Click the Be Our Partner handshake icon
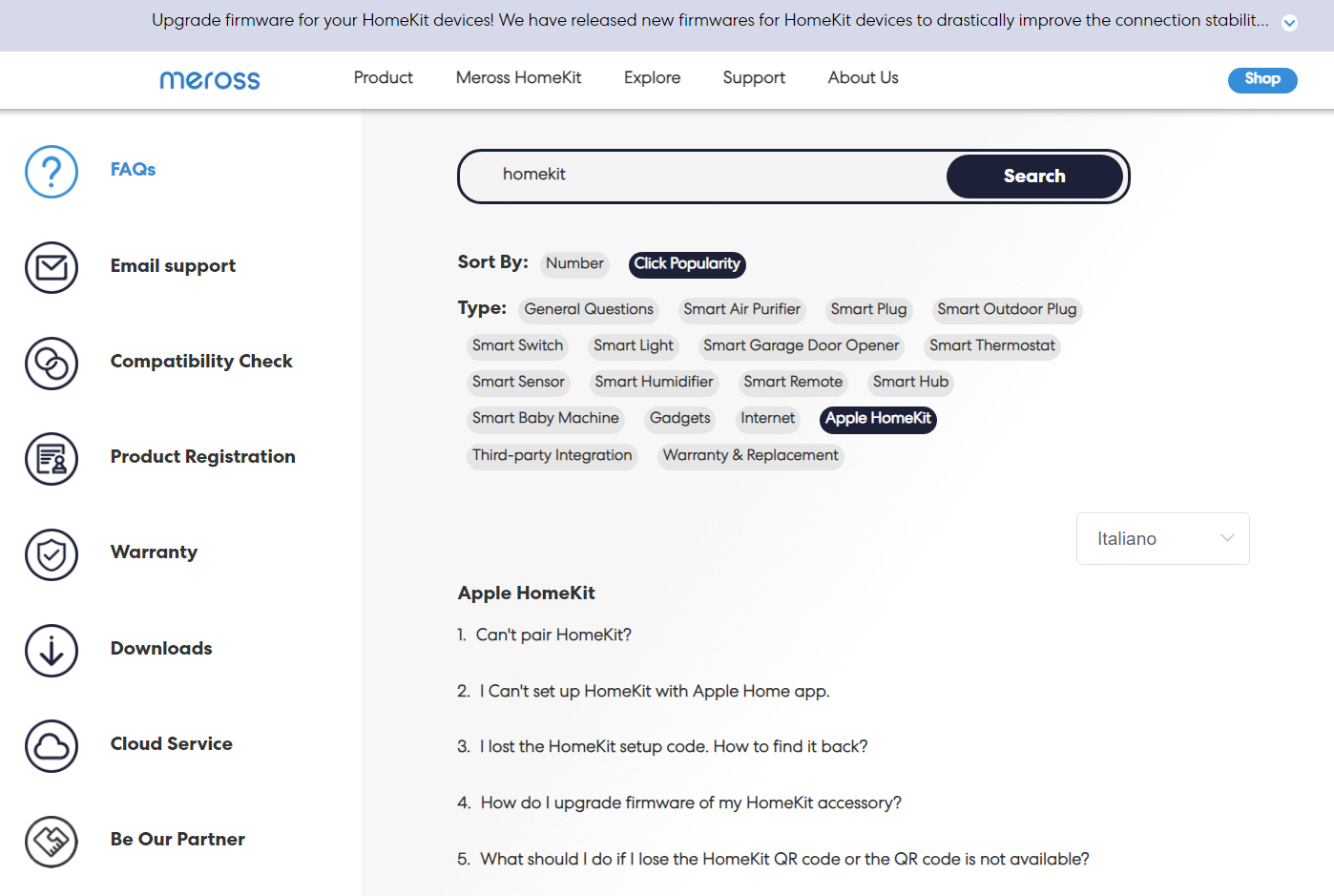This screenshot has width=1334, height=896. click(52, 842)
